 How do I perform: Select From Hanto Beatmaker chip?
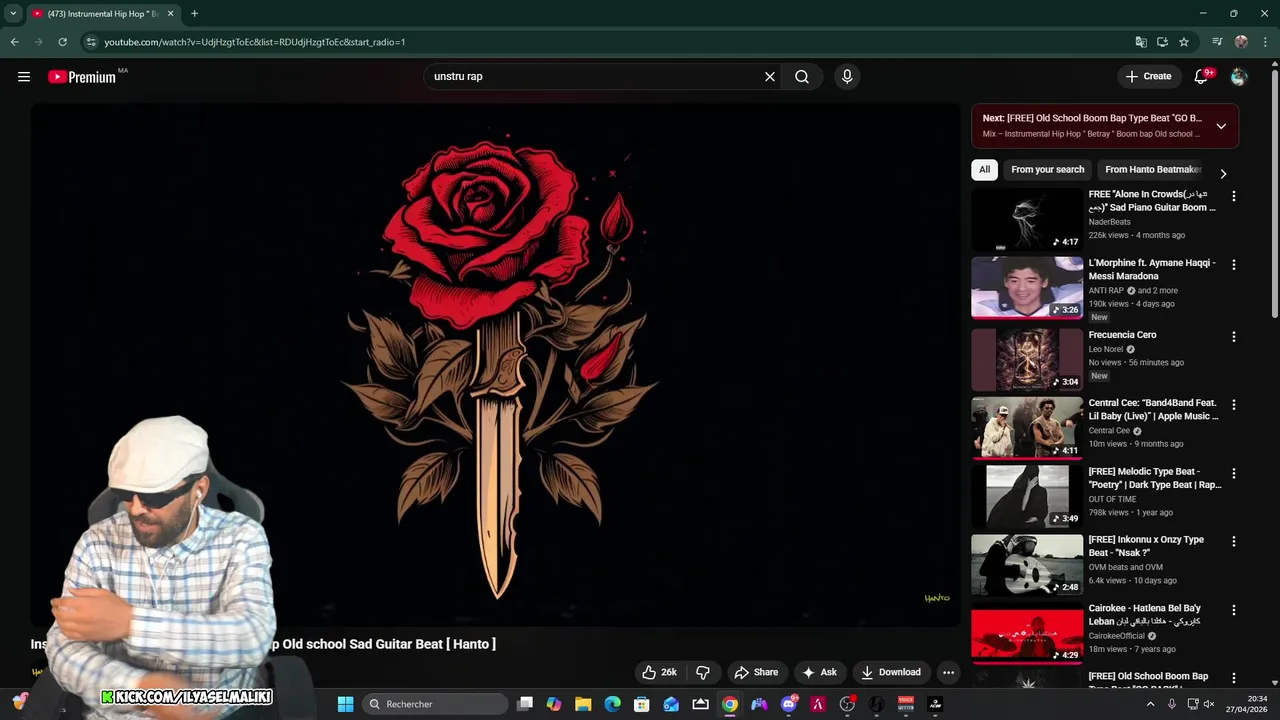coord(1153,170)
